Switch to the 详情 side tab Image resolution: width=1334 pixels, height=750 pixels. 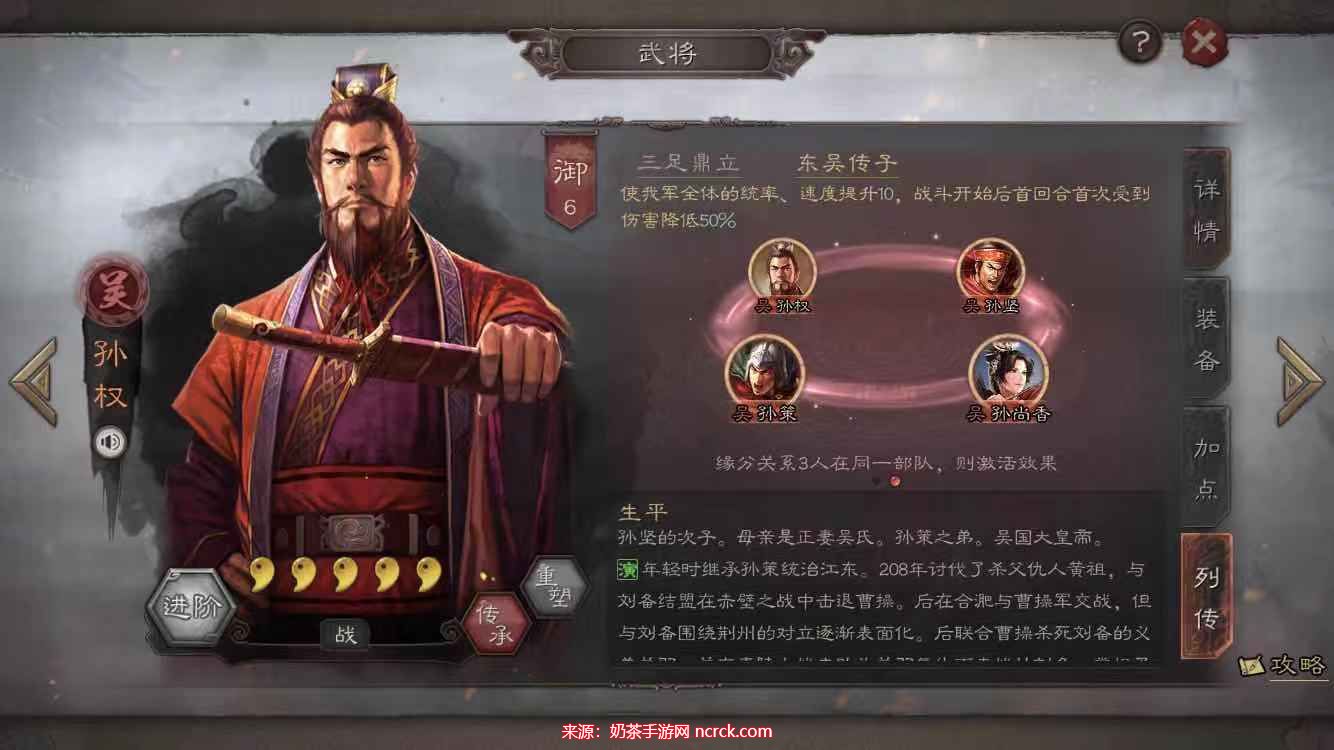(x=1206, y=210)
